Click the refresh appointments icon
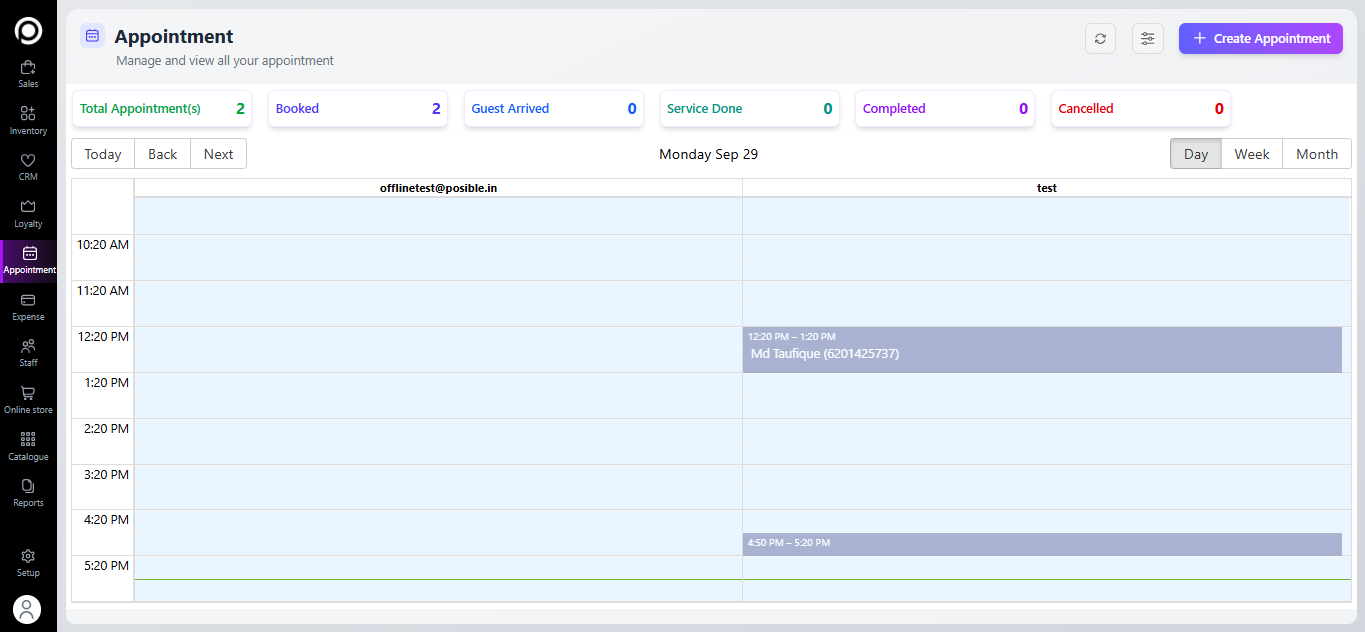 [x=1100, y=39]
